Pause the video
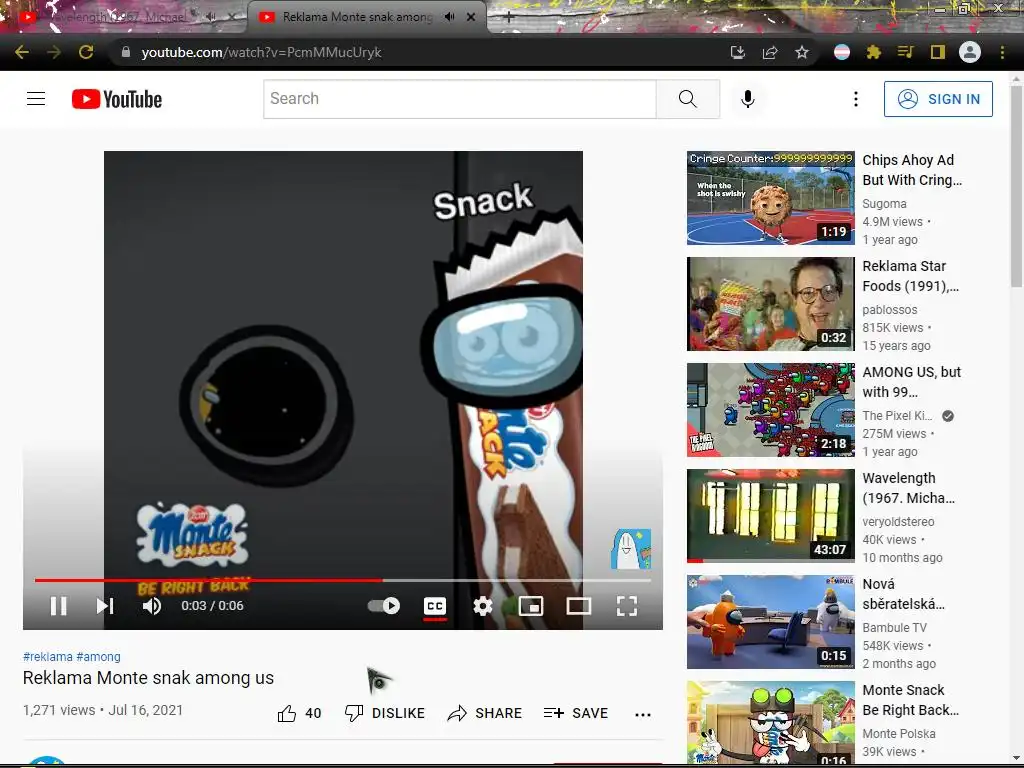The width and height of the screenshot is (1024, 768). 59,606
